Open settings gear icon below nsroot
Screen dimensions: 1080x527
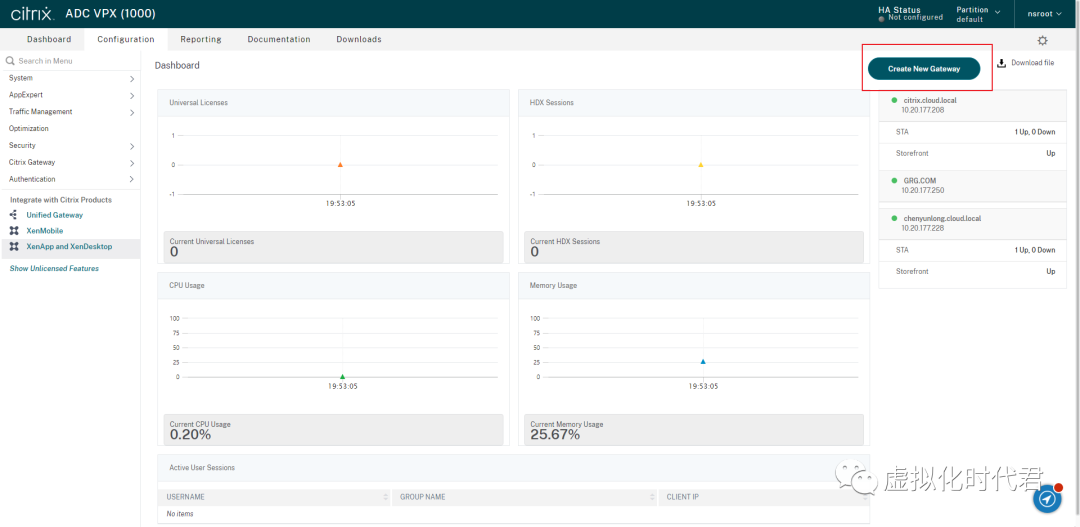coord(1042,41)
